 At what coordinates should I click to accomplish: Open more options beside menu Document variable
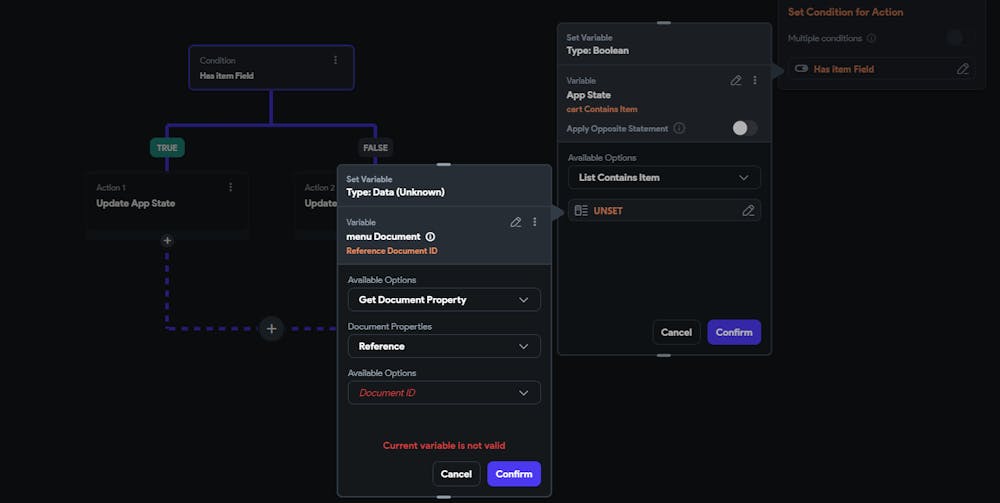click(534, 222)
